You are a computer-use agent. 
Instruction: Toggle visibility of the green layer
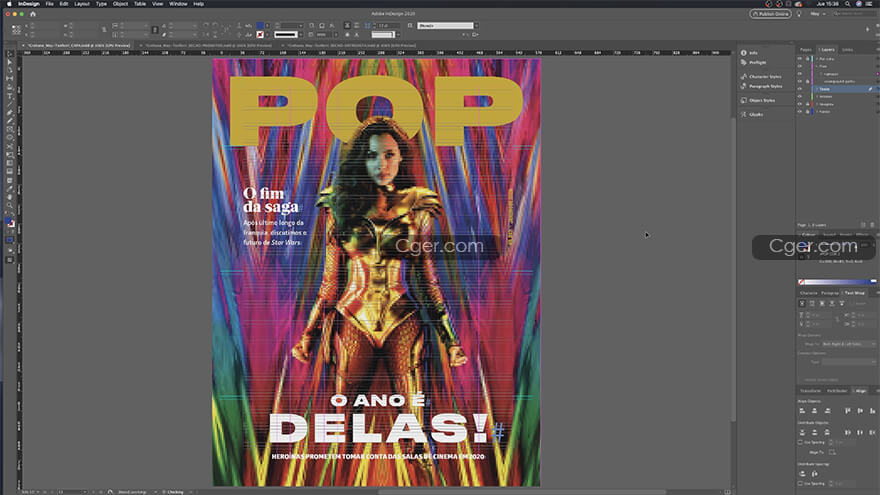tap(800, 97)
